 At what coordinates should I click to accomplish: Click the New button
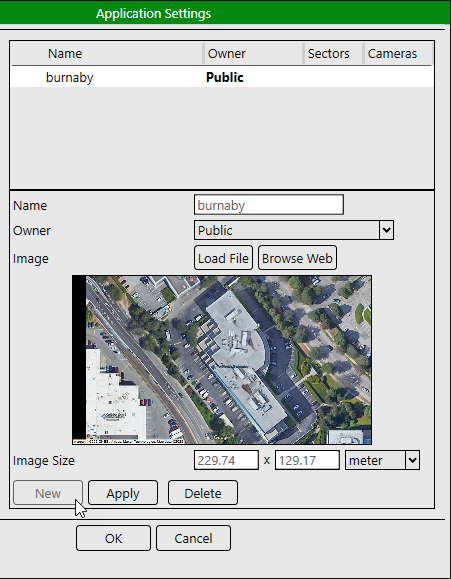pyautogui.click(x=48, y=493)
